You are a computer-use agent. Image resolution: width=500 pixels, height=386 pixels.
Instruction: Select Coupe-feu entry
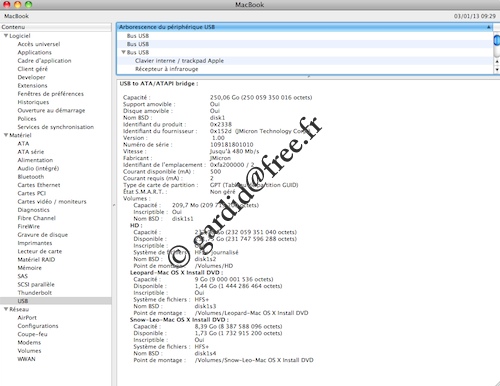click(32, 334)
